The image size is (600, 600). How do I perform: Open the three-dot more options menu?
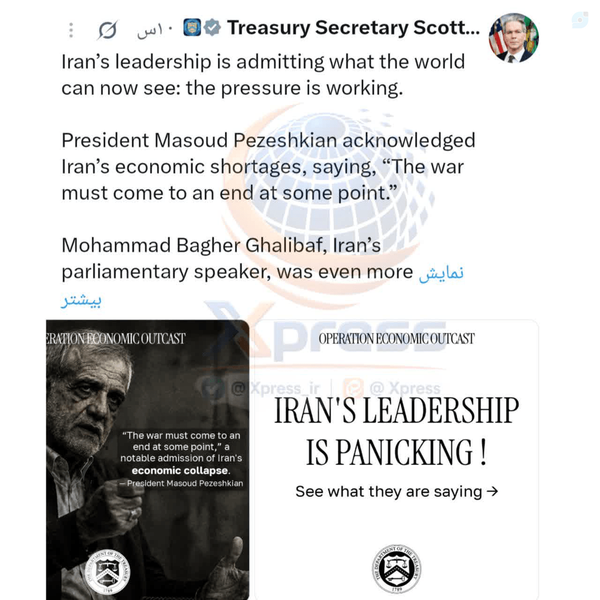[71, 30]
